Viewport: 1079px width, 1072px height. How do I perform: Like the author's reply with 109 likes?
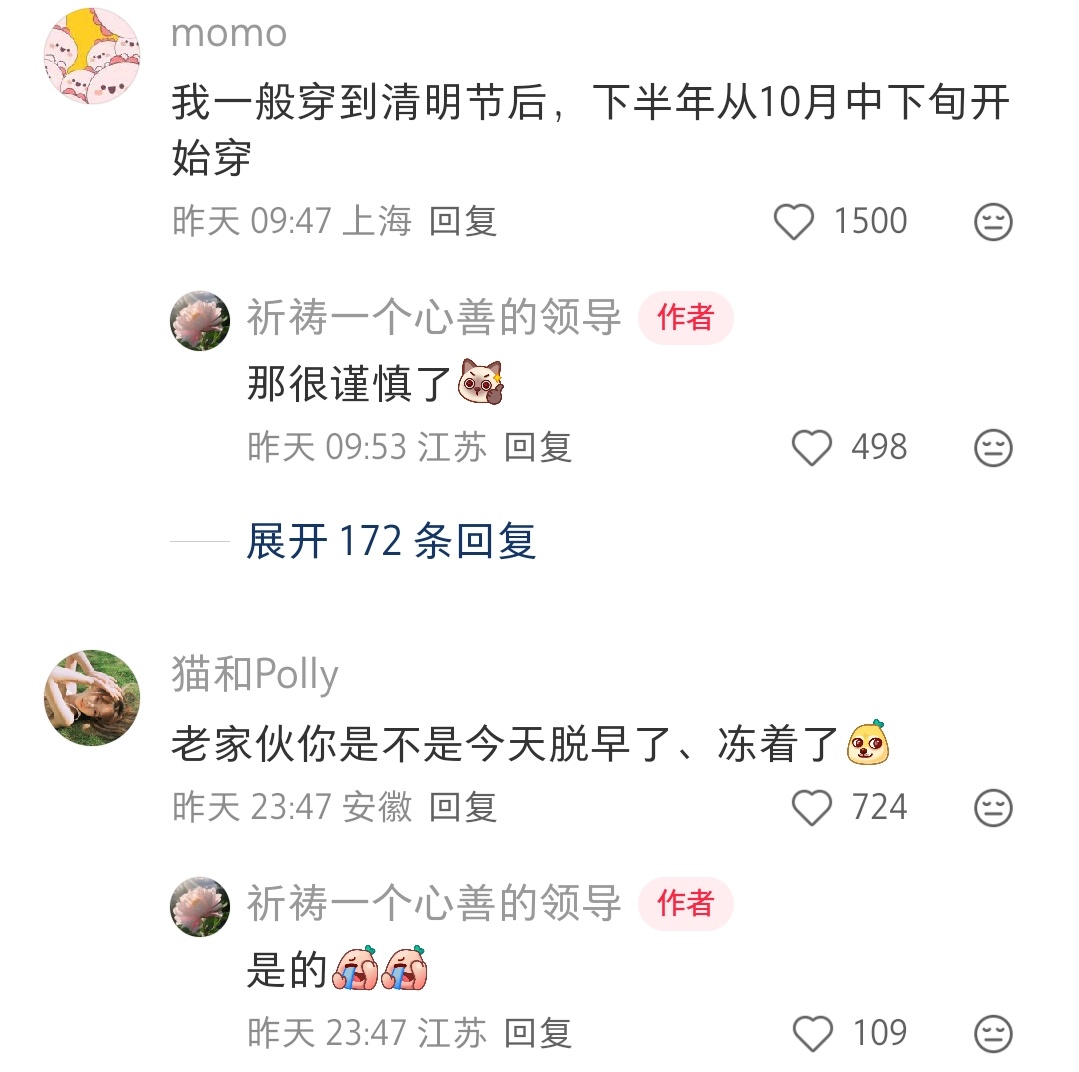(813, 1033)
